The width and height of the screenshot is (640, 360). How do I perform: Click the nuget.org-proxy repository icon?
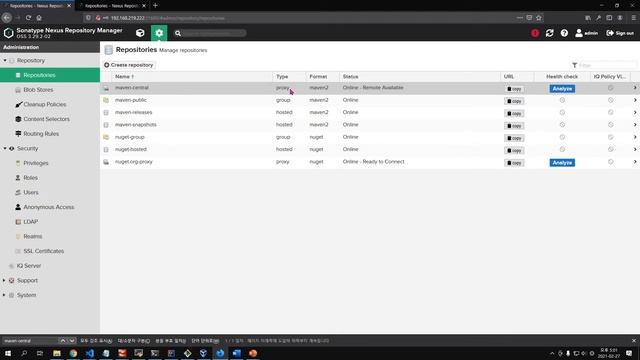(x=106, y=162)
